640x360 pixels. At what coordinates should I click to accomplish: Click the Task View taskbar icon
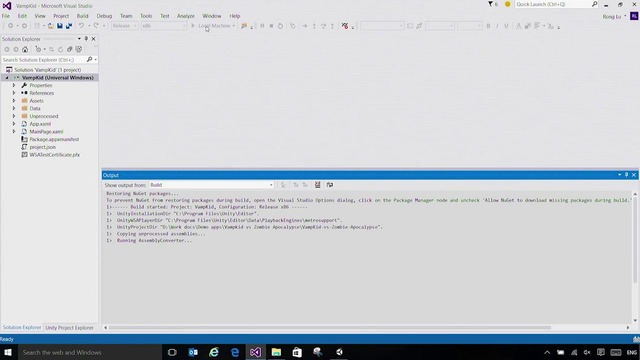coord(172,352)
